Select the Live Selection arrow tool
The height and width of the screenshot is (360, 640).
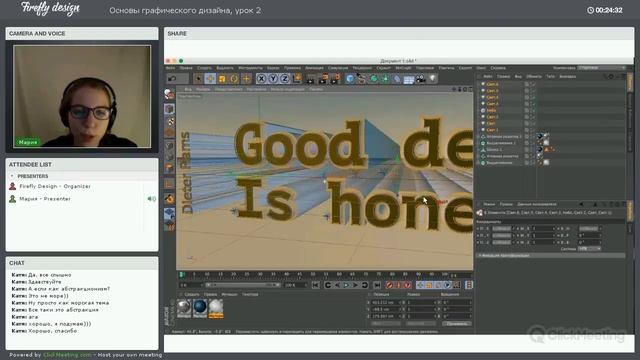click(x=198, y=78)
